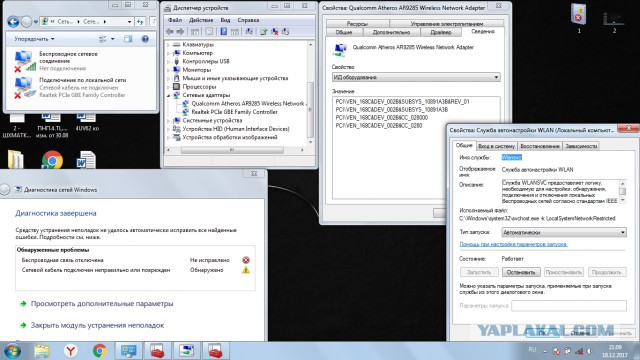Screen dimensions: 640x360
Task: Expand Системные устройства node
Action: pos(168,120)
